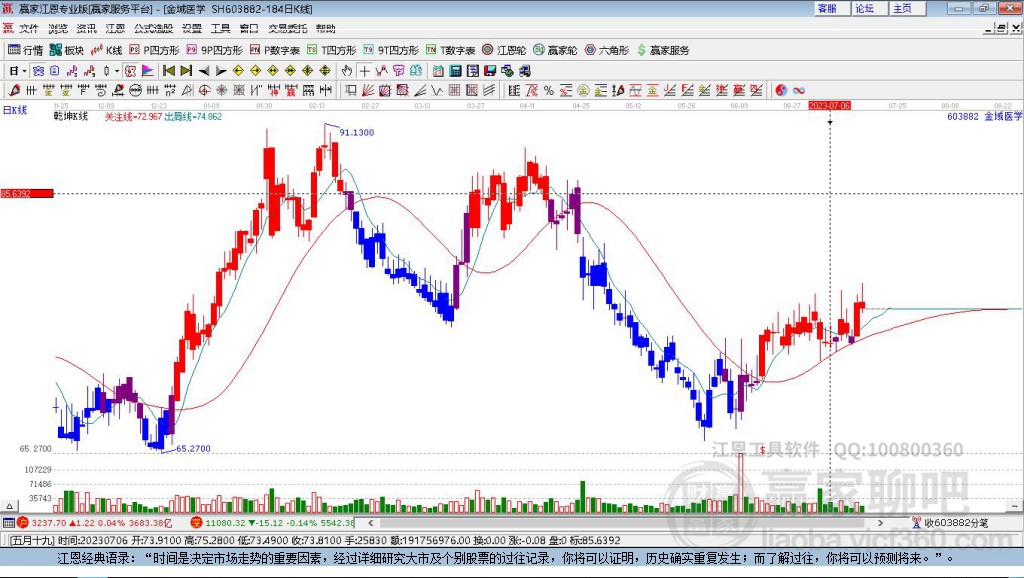Open the 江恩轮 Gann wheel
This screenshot has height=578, width=1024.
click(504, 50)
